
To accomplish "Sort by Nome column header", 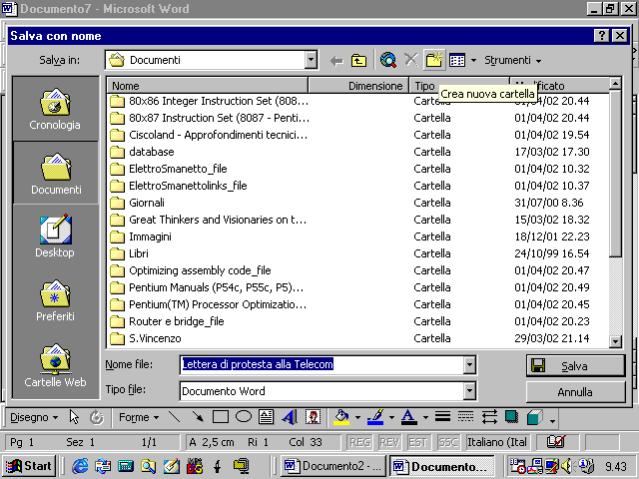I will point(207,86).
